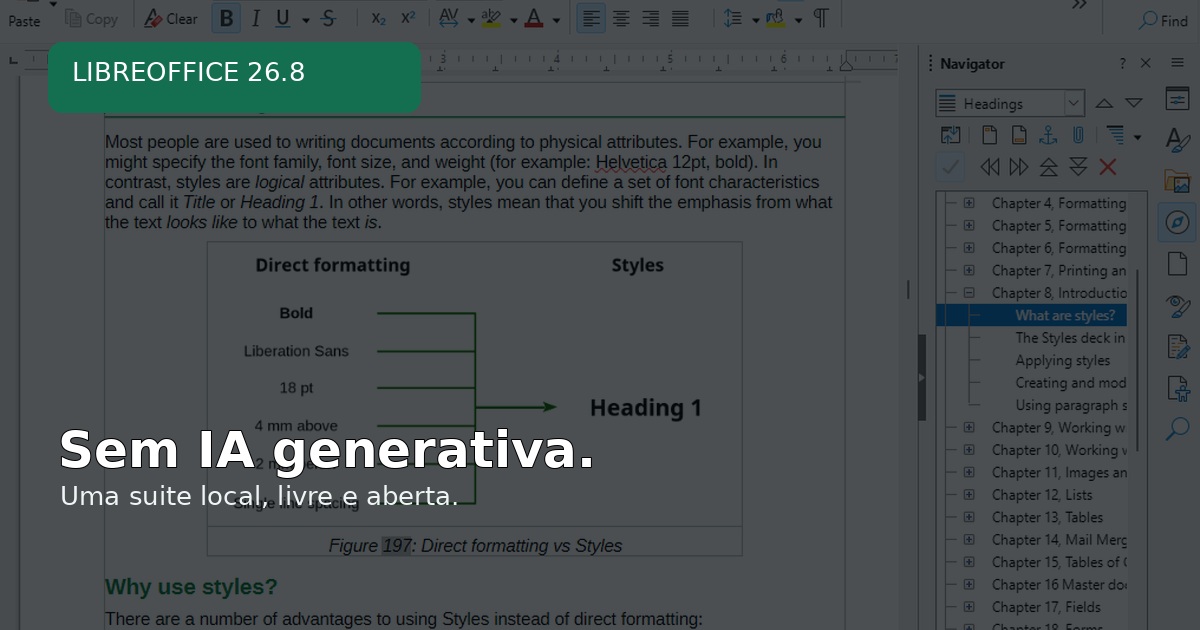1200x630 pixels.
Task: Open the Page sidebar deck
Action: (1178, 264)
